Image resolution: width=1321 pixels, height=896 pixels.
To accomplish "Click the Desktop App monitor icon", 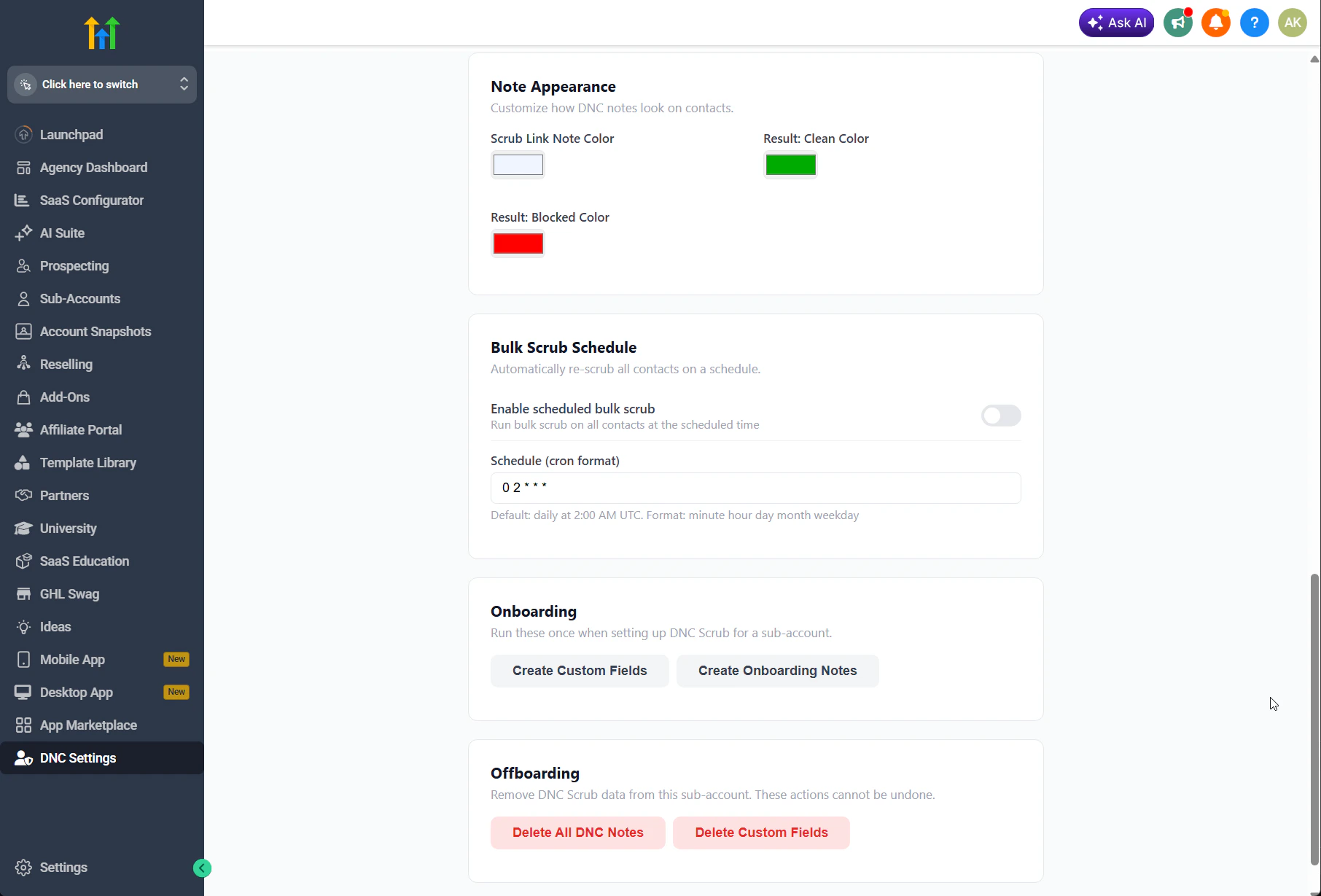I will 23,693.
